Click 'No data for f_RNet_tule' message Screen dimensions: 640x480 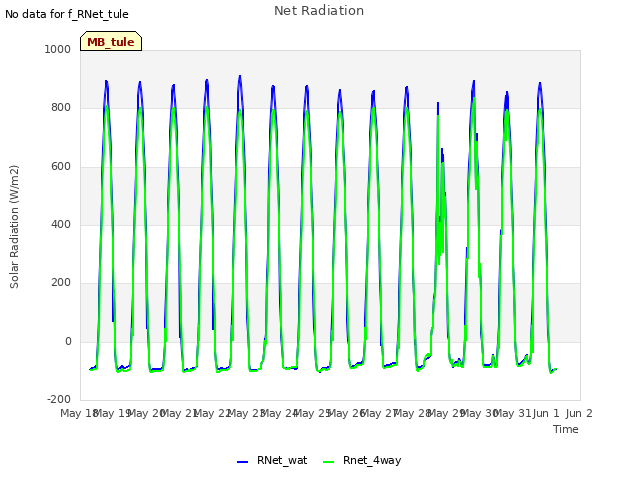pyautogui.click(x=67, y=14)
